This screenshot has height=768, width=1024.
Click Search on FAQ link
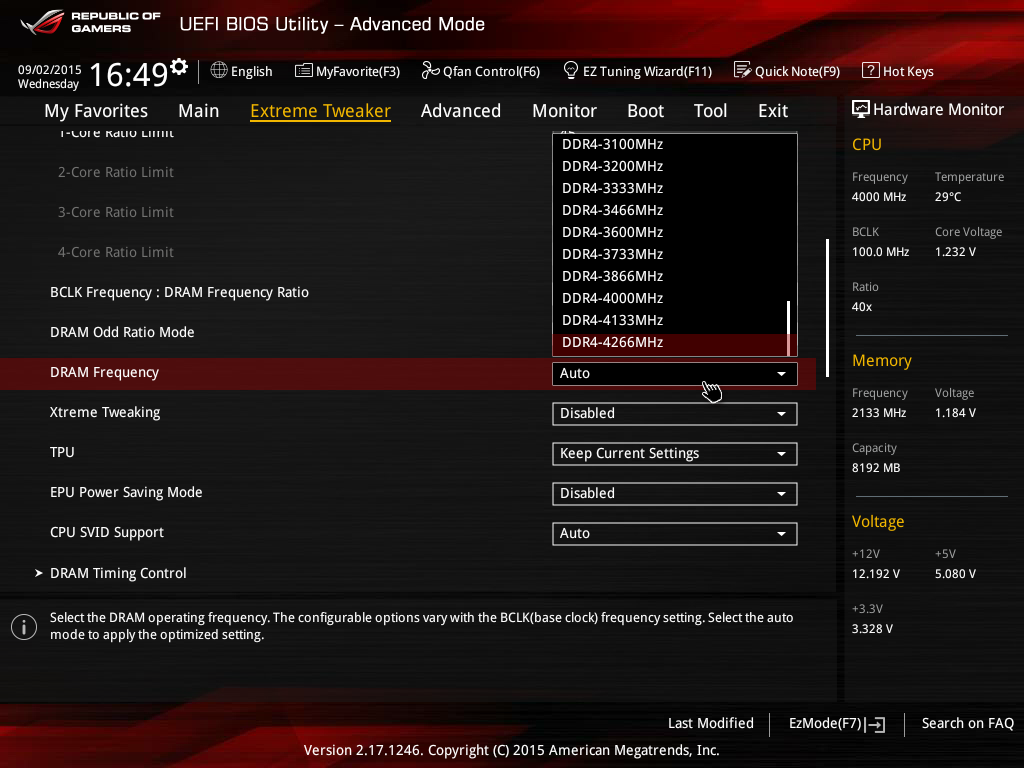[x=967, y=724]
